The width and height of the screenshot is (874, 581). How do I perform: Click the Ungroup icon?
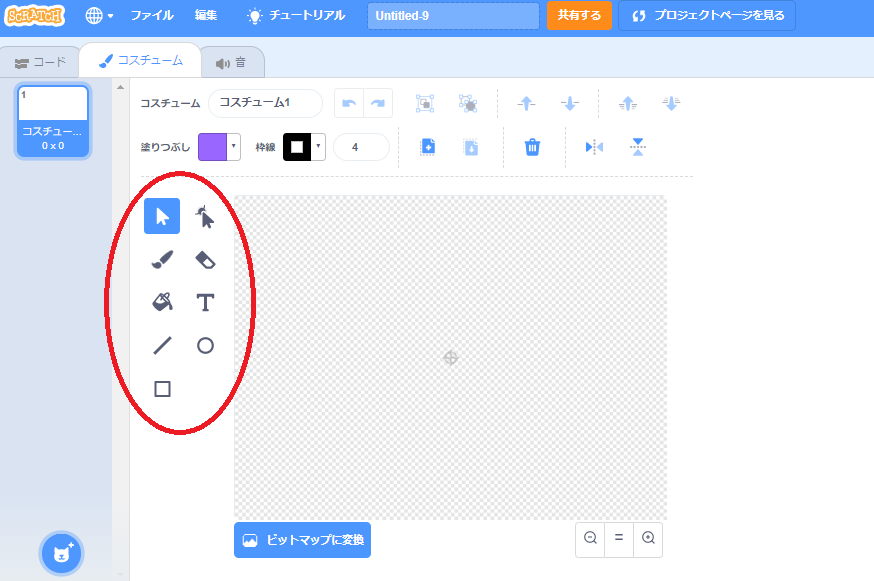pyautogui.click(x=468, y=103)
